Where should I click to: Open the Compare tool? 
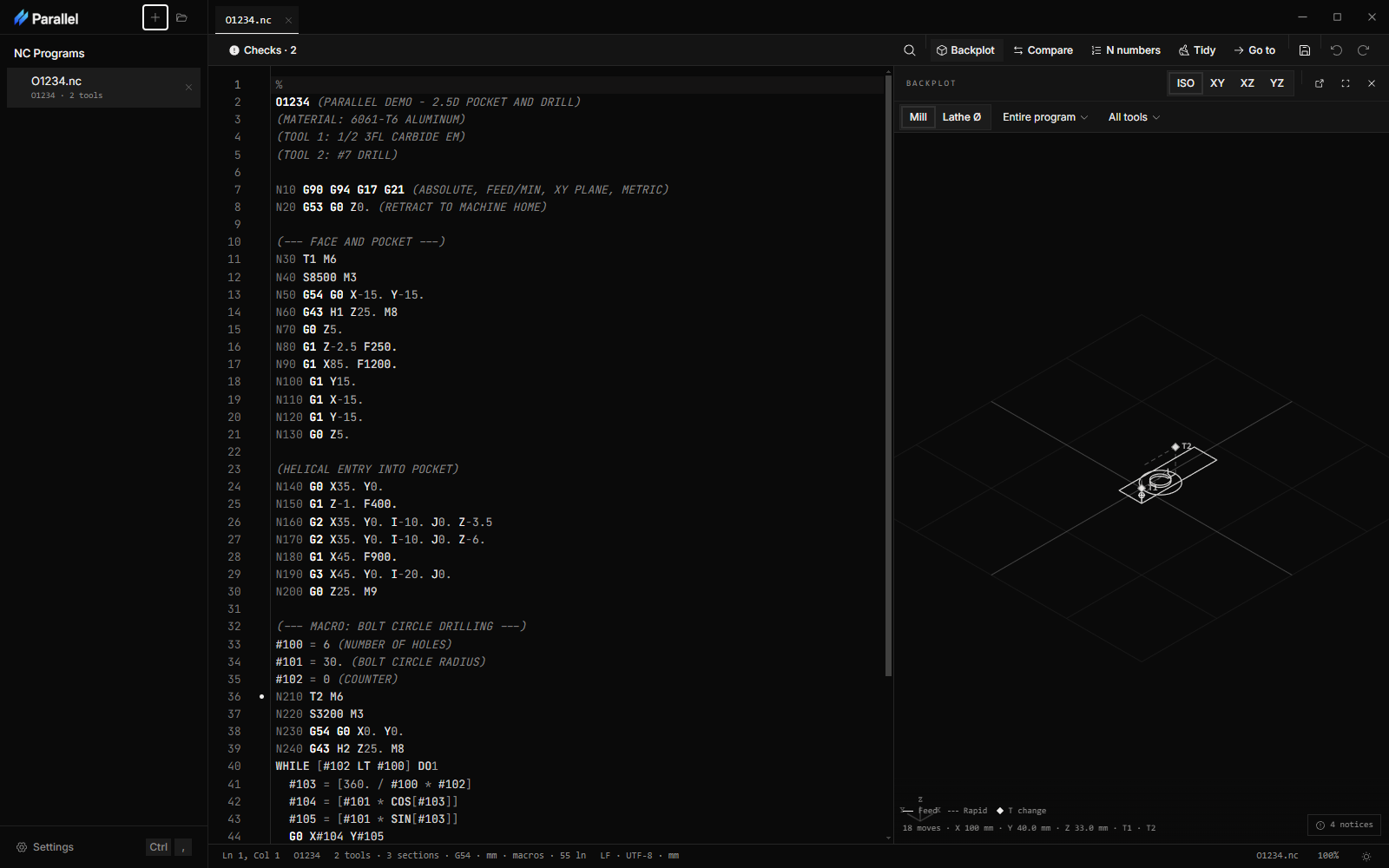pos(1043,50)
